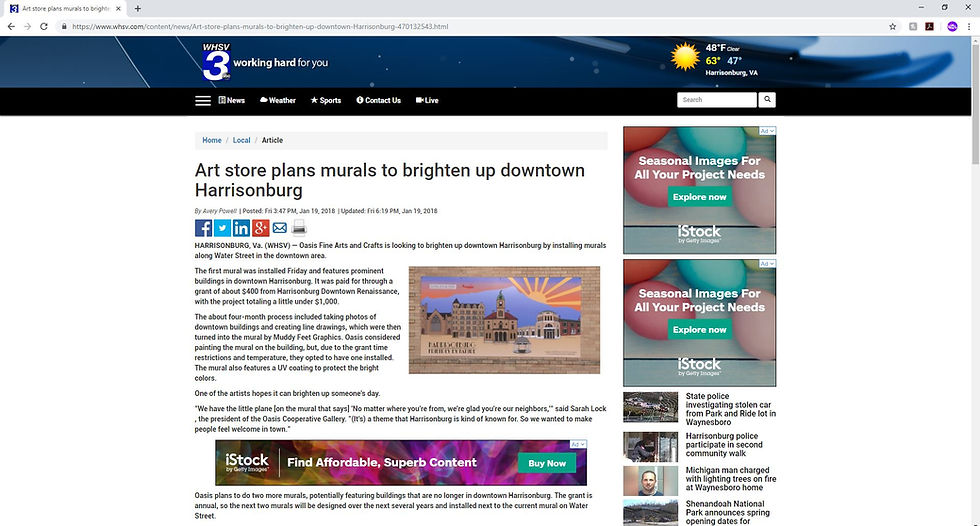Click Buy Now on iStock banner
Viewport: 980px width, 526px height.
click(x=547, y=463)
